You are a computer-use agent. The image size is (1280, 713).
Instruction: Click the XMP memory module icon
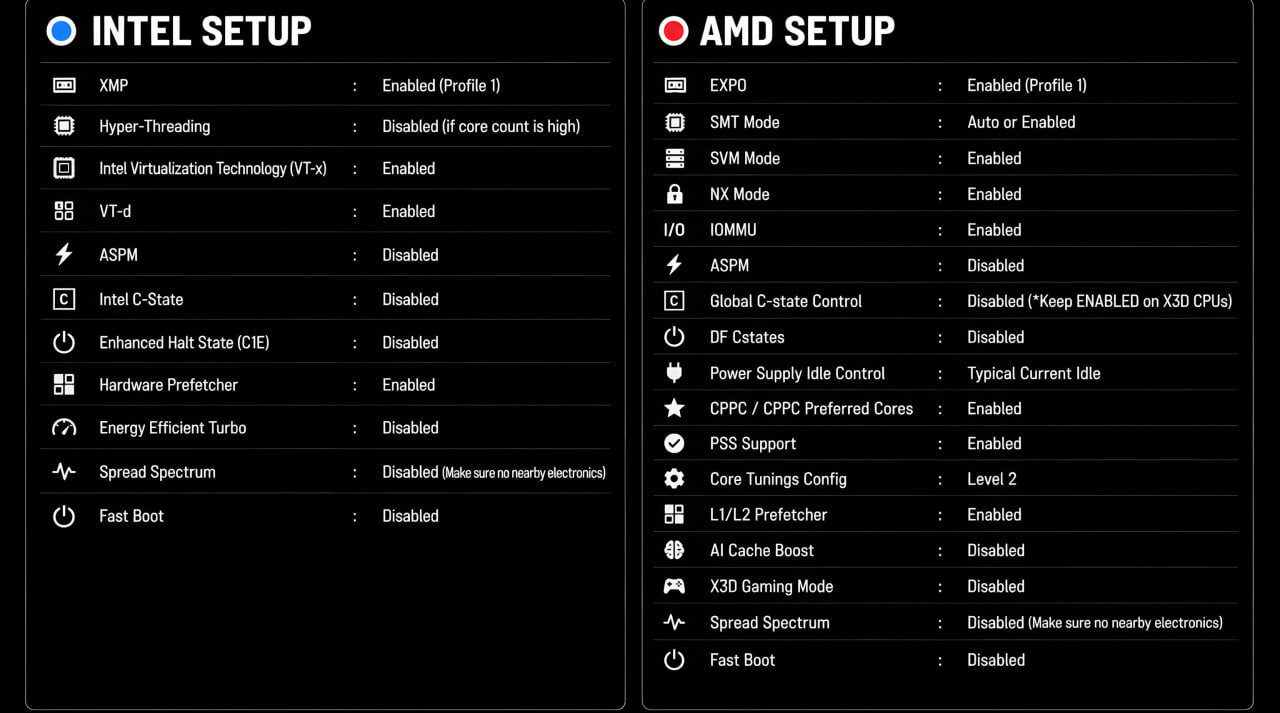64,86
